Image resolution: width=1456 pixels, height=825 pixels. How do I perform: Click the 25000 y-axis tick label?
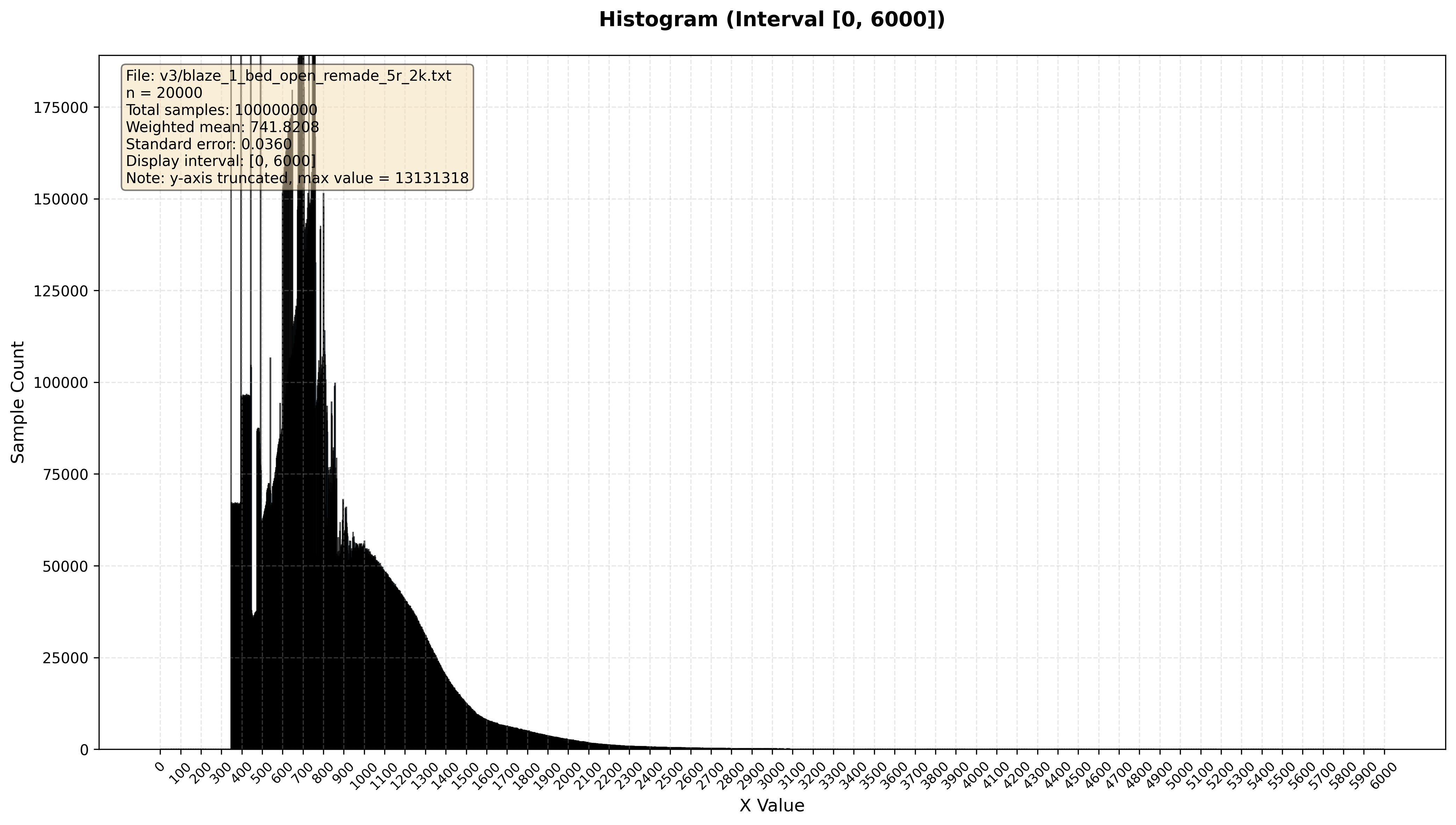point(65,658)
